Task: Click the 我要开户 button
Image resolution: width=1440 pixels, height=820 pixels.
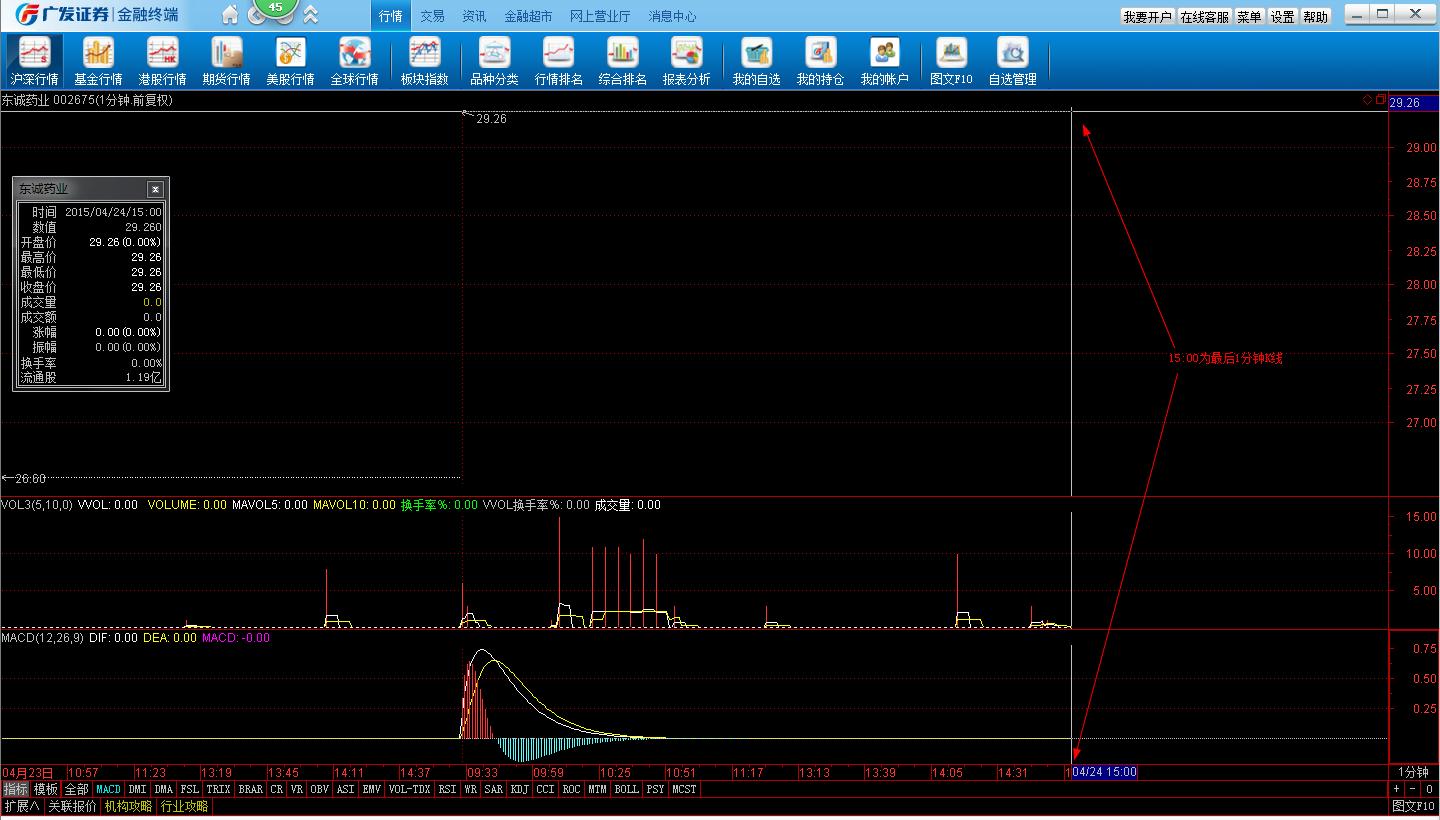Action: [x=1146, y=17]
